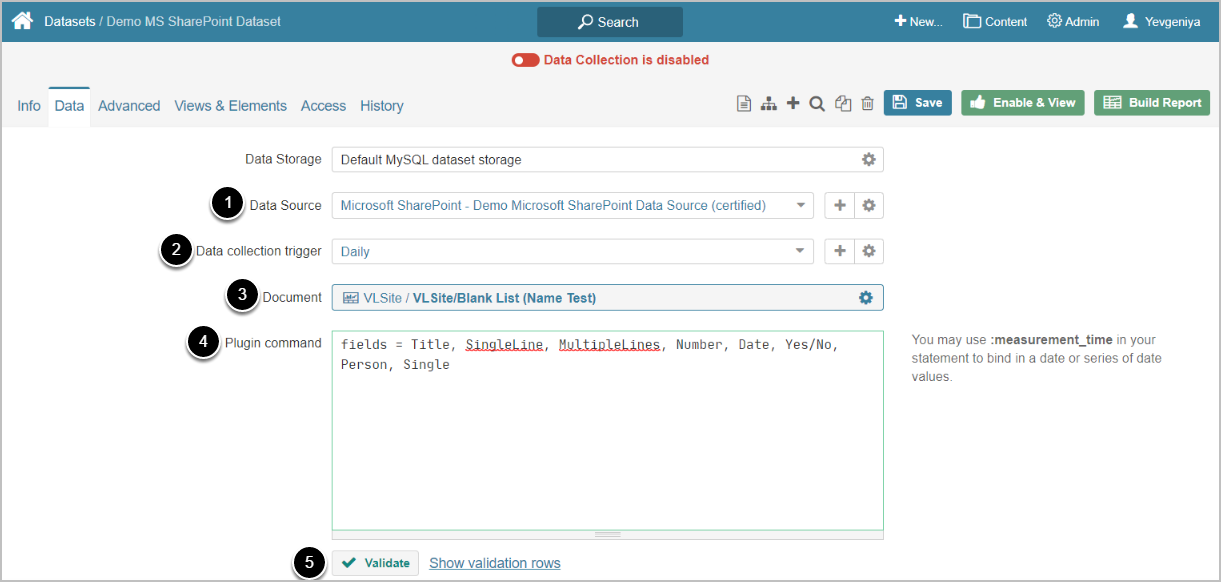1221x582 pixels.
Task: Click the duplicate dataset icon
Action: click(843, 103)
